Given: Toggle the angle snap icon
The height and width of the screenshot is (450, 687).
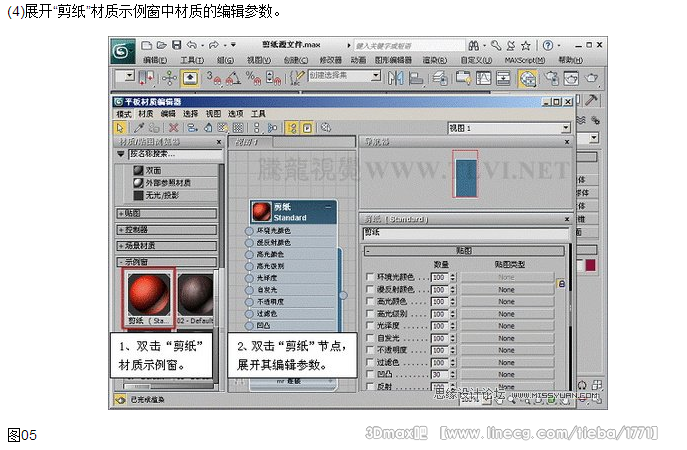Looking at the screenshot, I should pos(233,78).
